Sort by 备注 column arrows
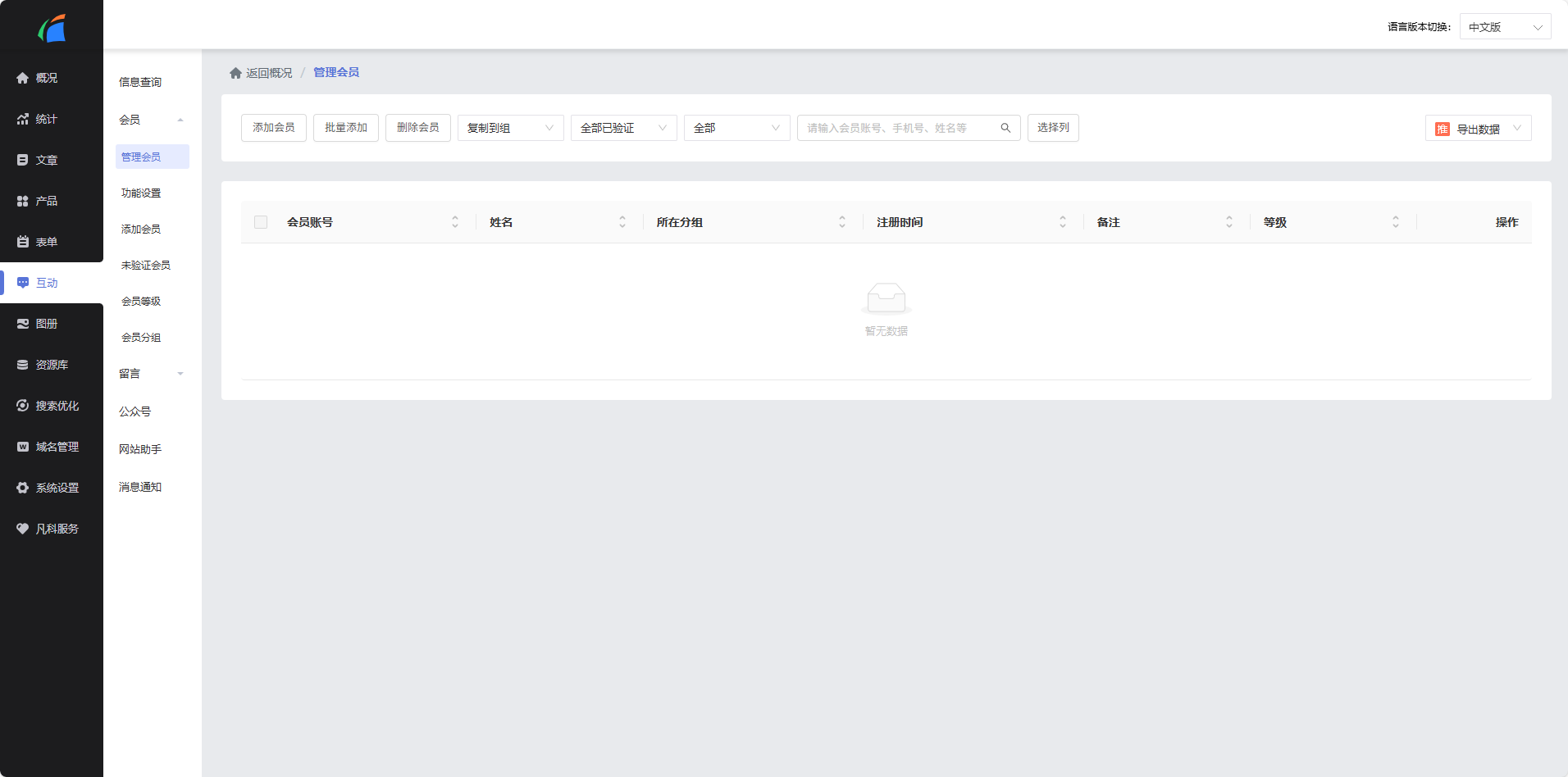Image resolution: width=1568 pixels, height=777 pixels. (1229, 222)
